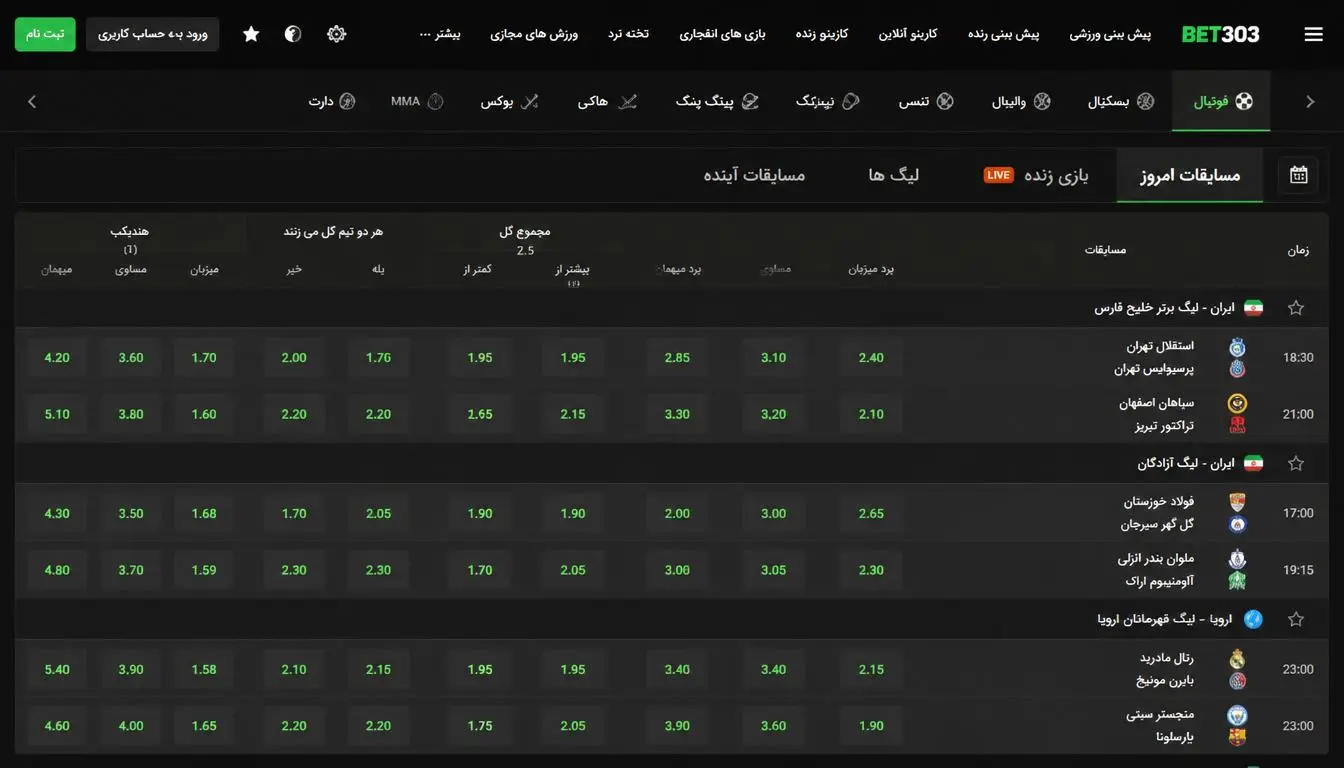1344x768 pixels.
Task: Open بیشتر ... menu in top navigation
Action: click(440, 34)
